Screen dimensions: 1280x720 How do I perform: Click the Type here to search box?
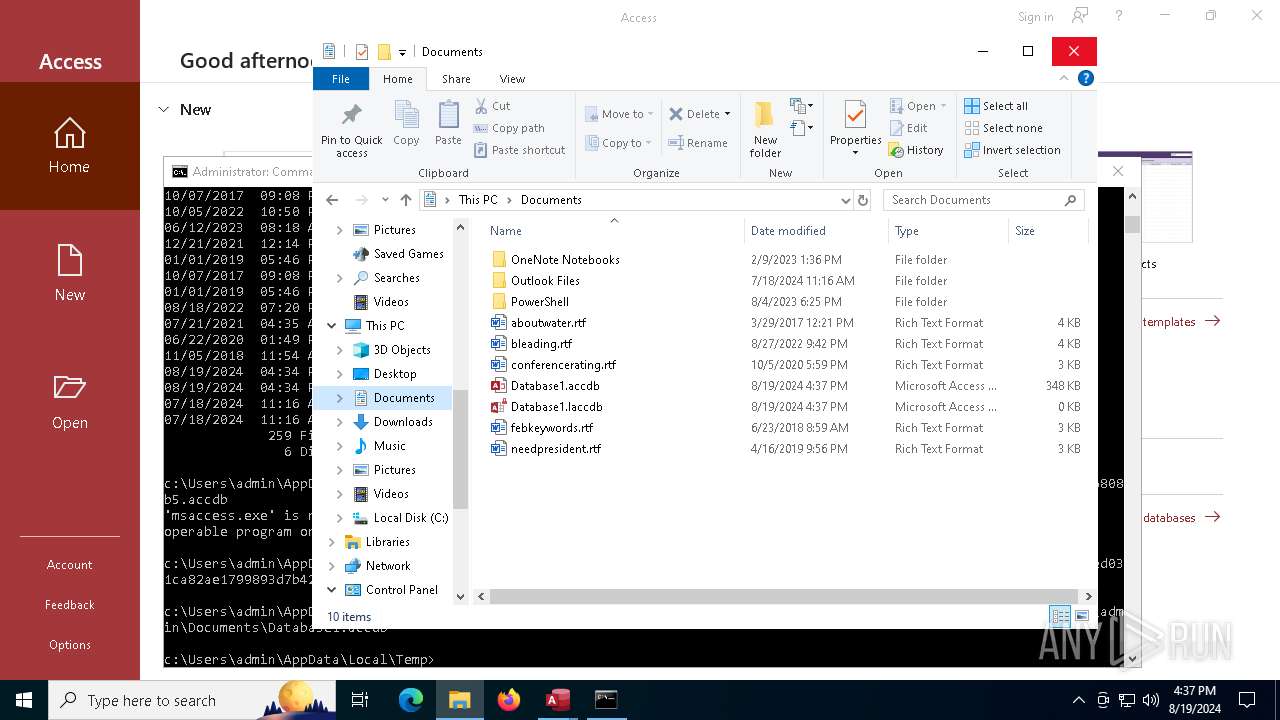190,700
